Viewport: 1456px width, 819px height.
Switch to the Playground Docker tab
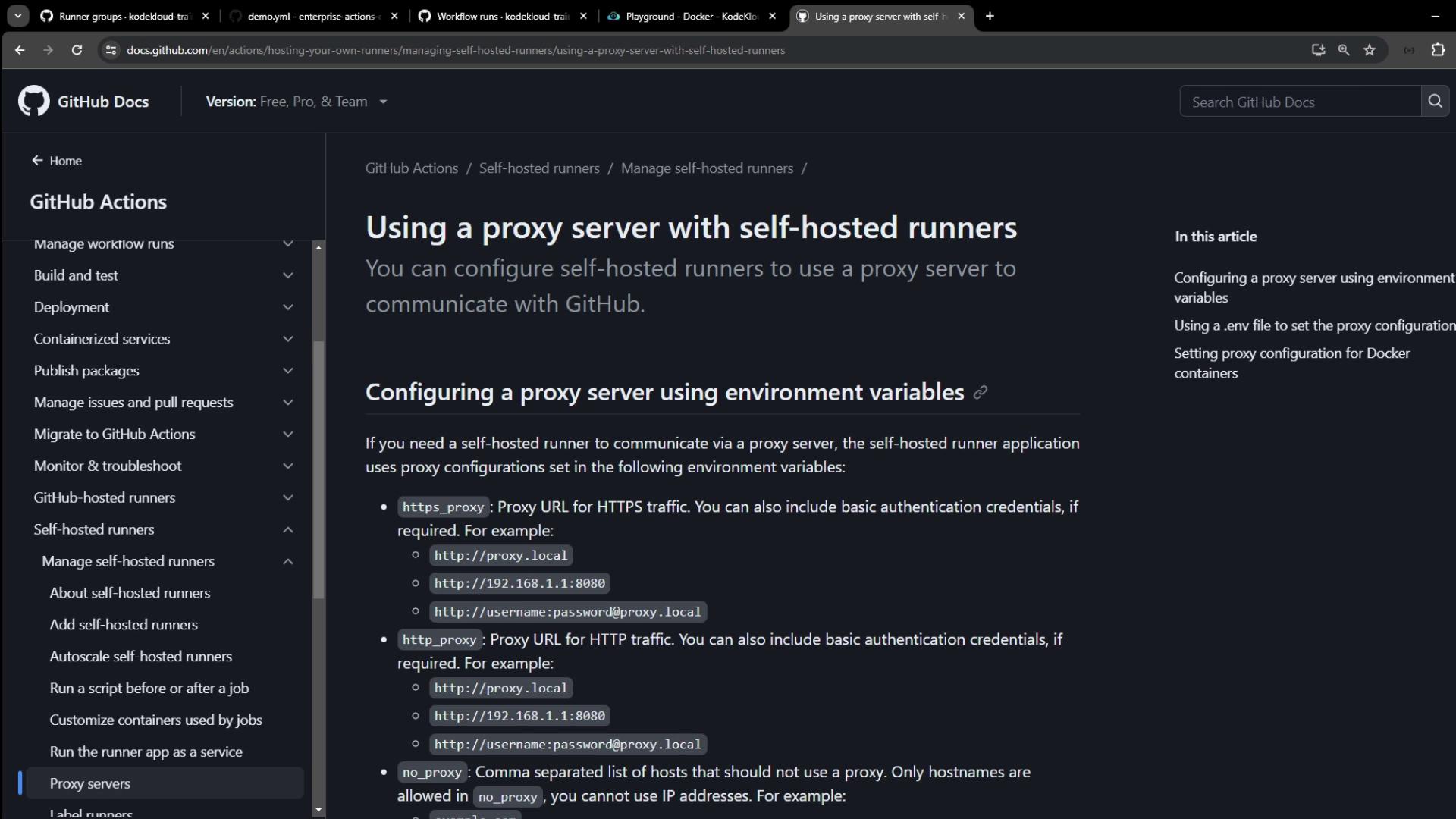click(690, 16)
